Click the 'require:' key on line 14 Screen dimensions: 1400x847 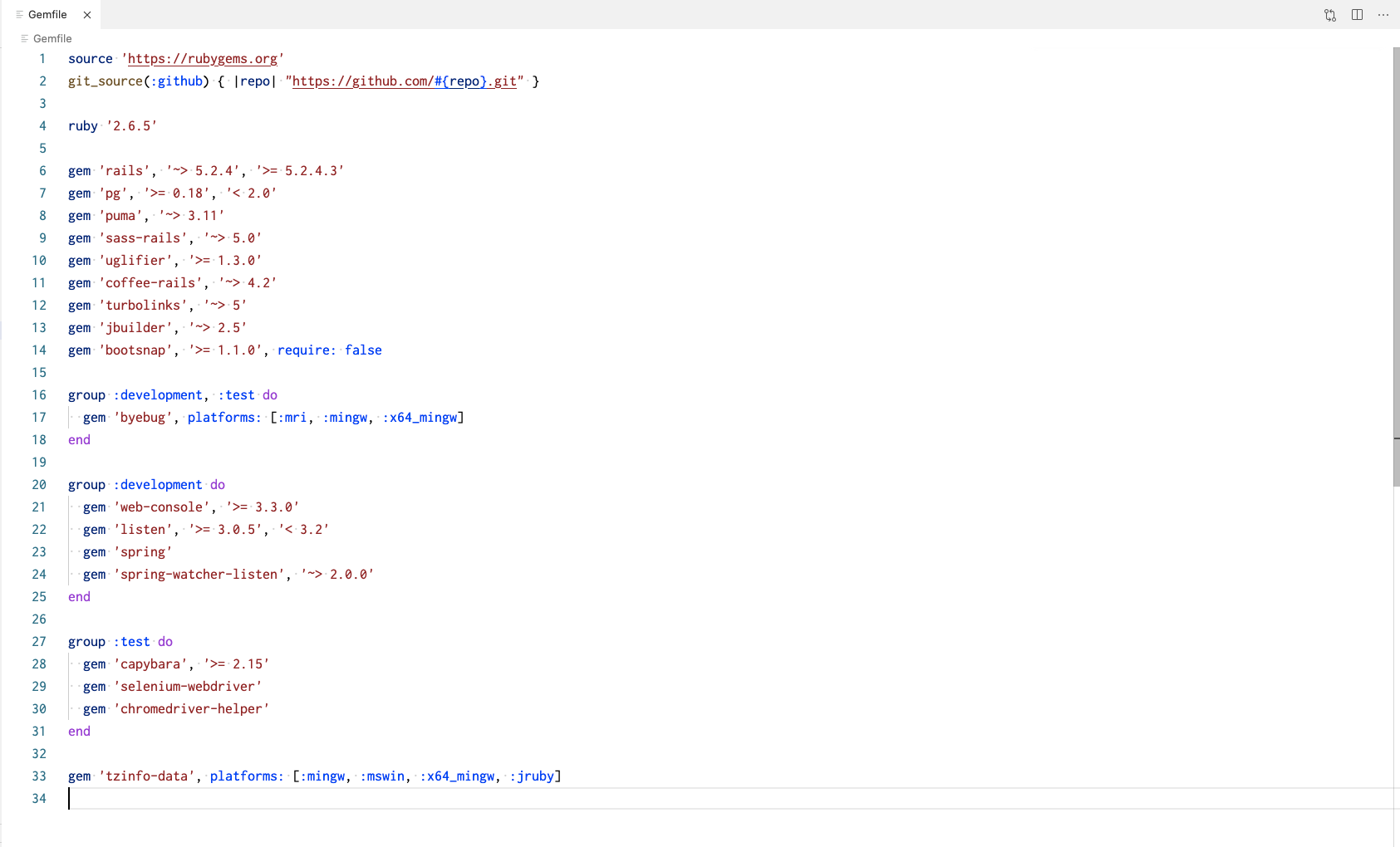(307, 350)
